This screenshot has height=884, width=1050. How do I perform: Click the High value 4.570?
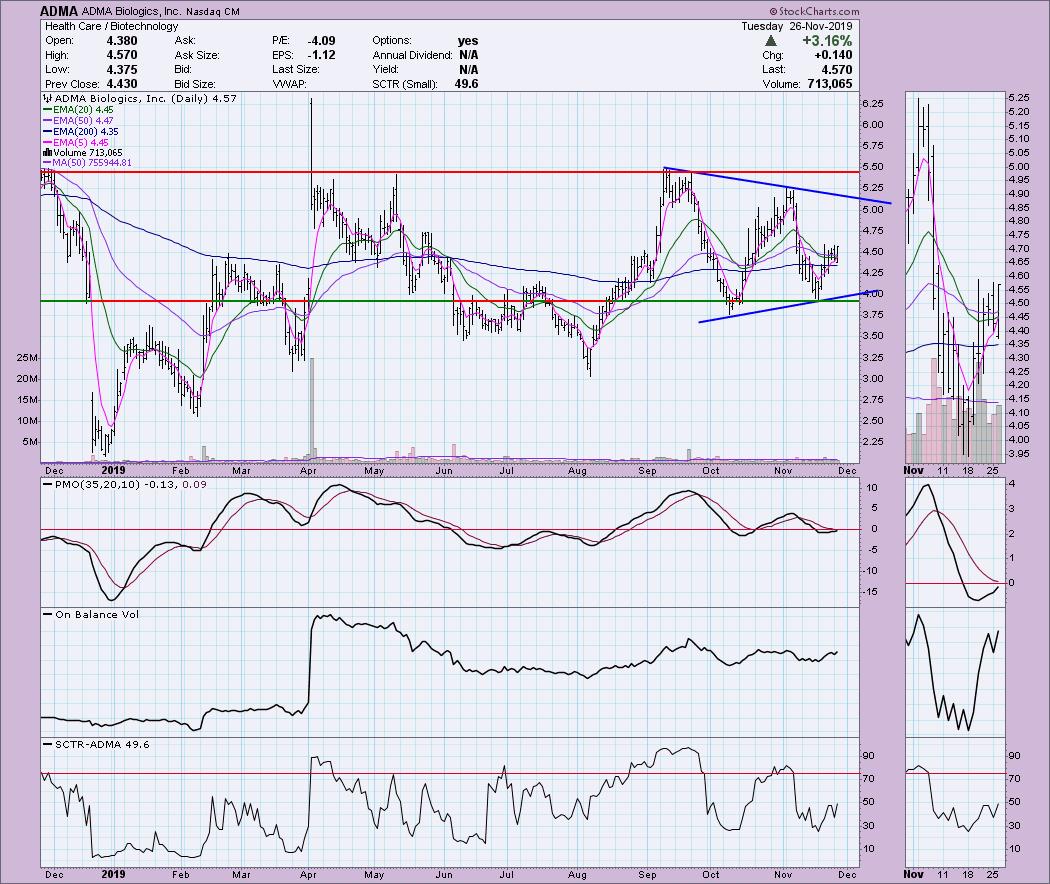pos(121,55)
